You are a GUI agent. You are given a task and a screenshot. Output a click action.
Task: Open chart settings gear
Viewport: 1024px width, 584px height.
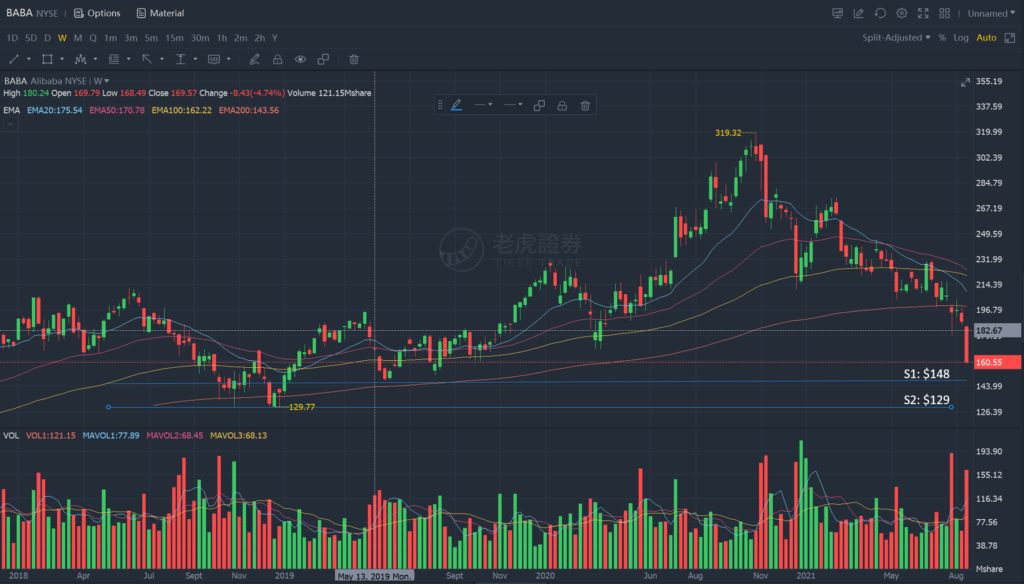coord(902,13)
